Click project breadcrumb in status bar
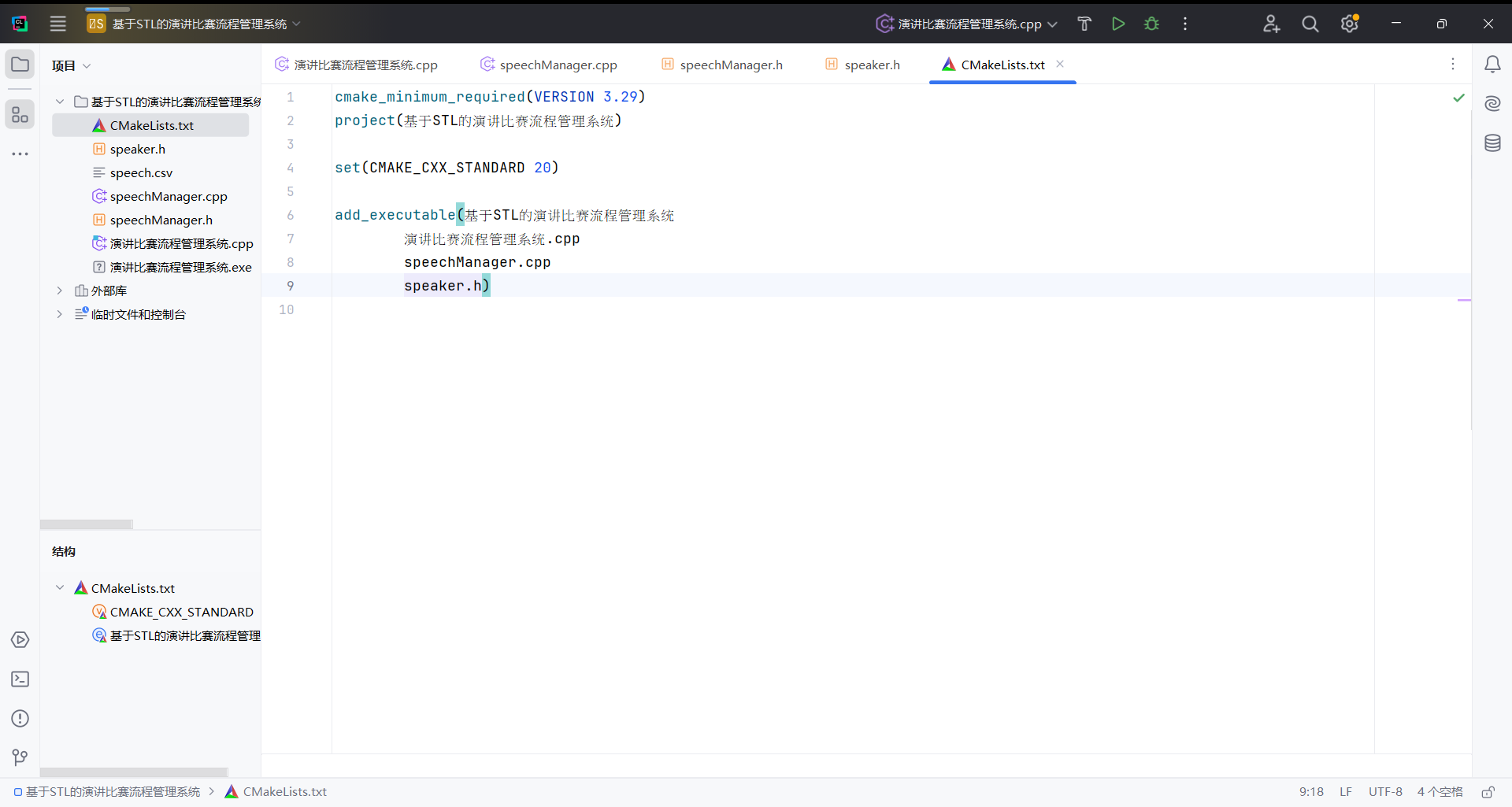Screen dimensions: 1512x807 click(107, 792)
